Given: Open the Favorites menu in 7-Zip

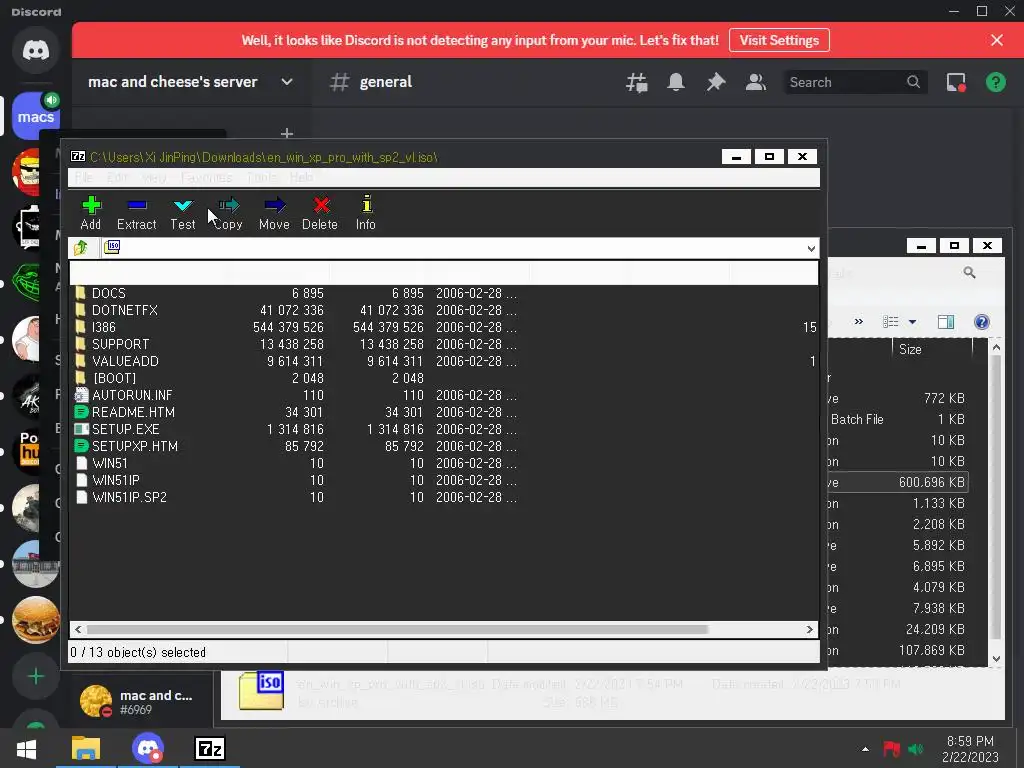Looking at the screenshot, I should pyautogui.click(x=206, y=178).
